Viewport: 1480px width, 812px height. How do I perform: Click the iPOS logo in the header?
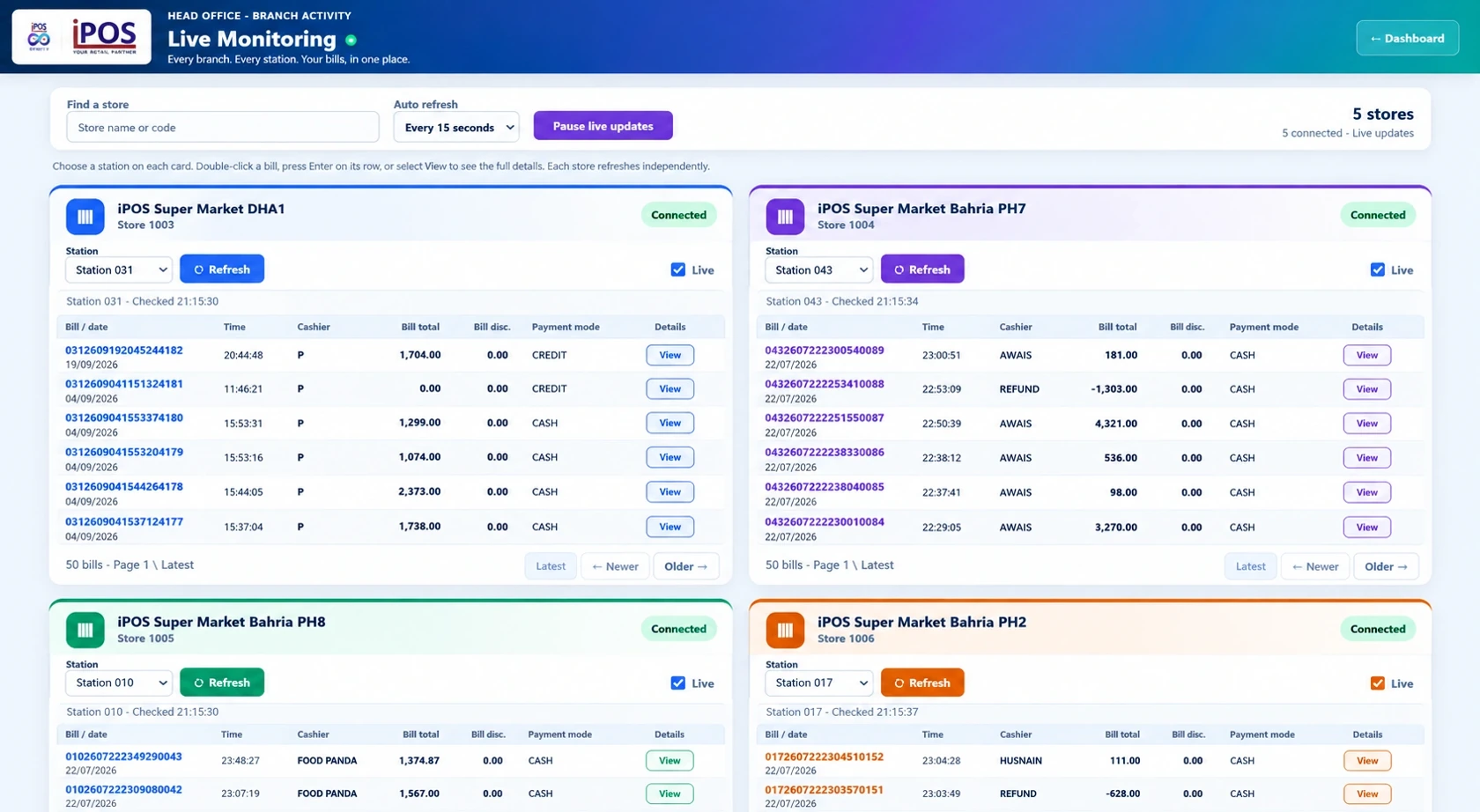pyautogui.click(x=81, y=37)
